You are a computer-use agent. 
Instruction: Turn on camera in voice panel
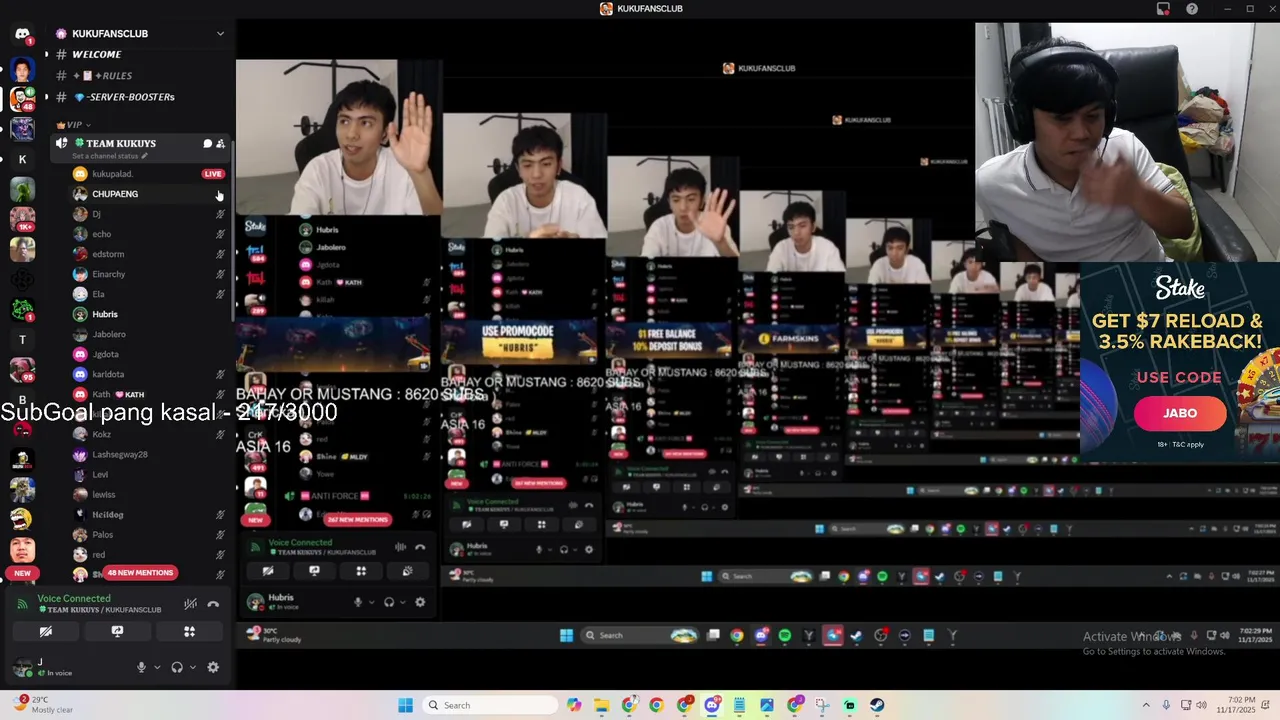pos(45,631)
